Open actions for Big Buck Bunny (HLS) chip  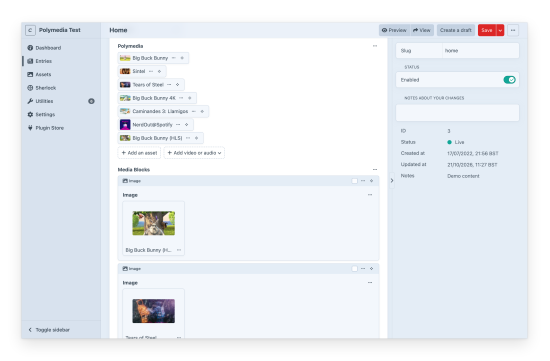(188, 138)
